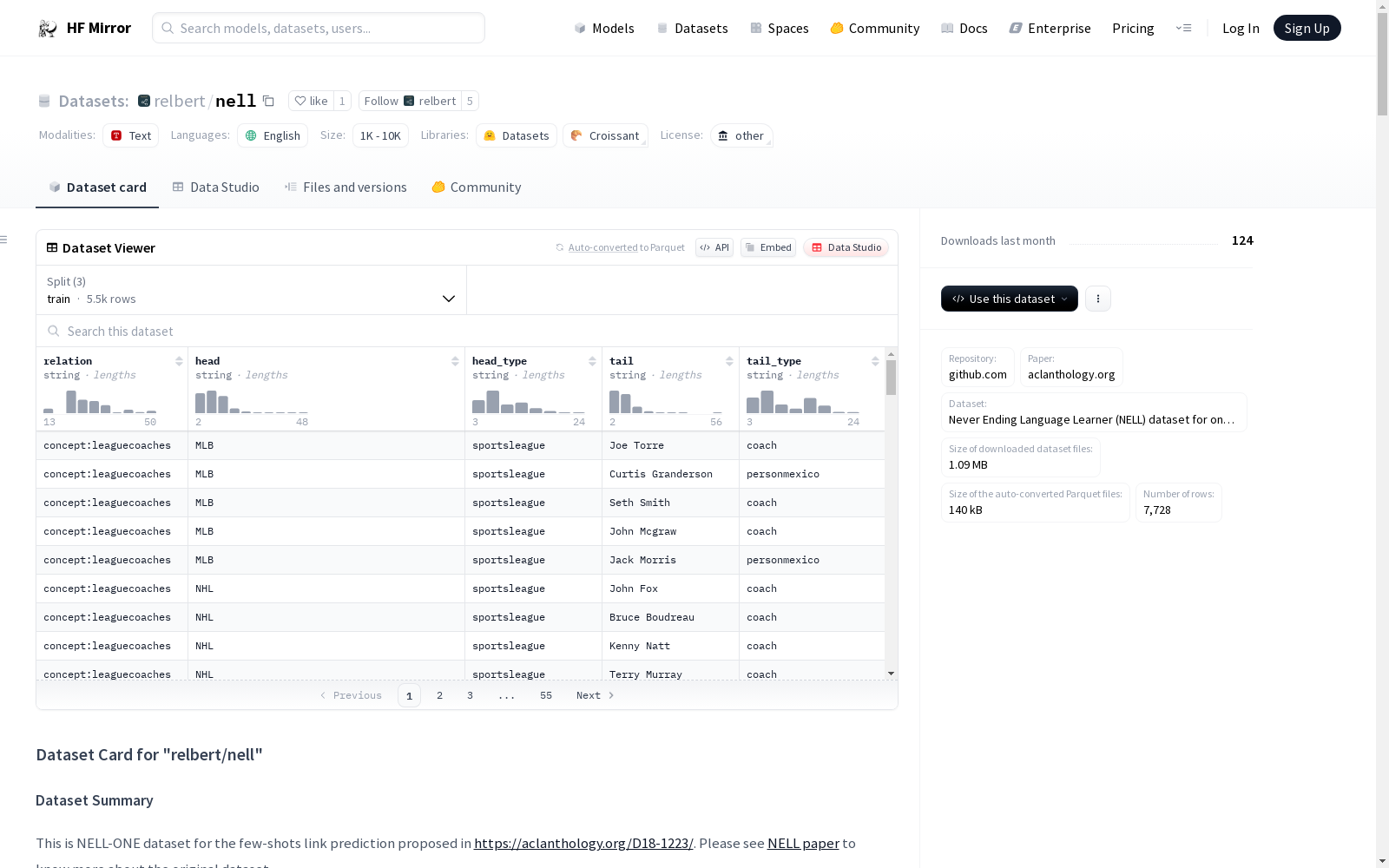Open the Auto-converted to Parquet link
This screenshot has width=1389, height=868.
[x=603, y=247]
